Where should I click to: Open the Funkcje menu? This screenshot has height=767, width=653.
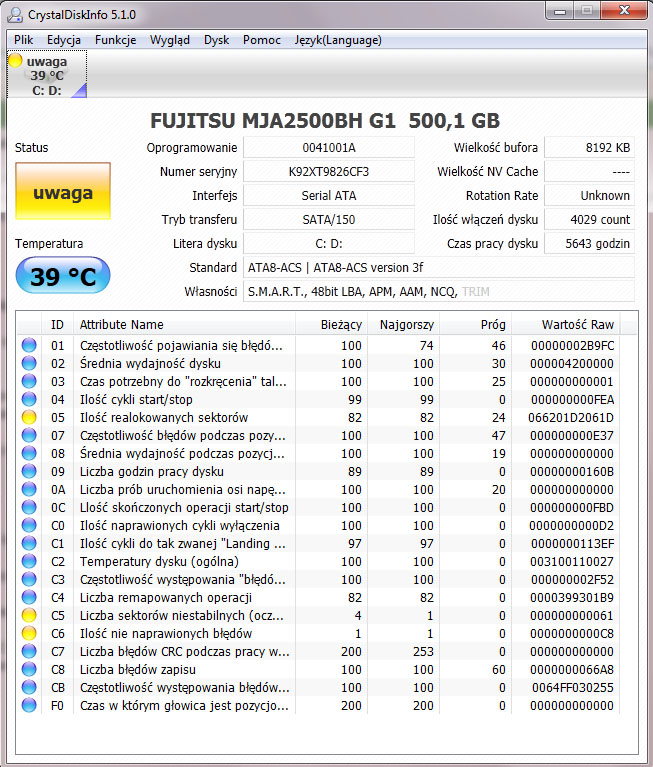pos(115,40)
